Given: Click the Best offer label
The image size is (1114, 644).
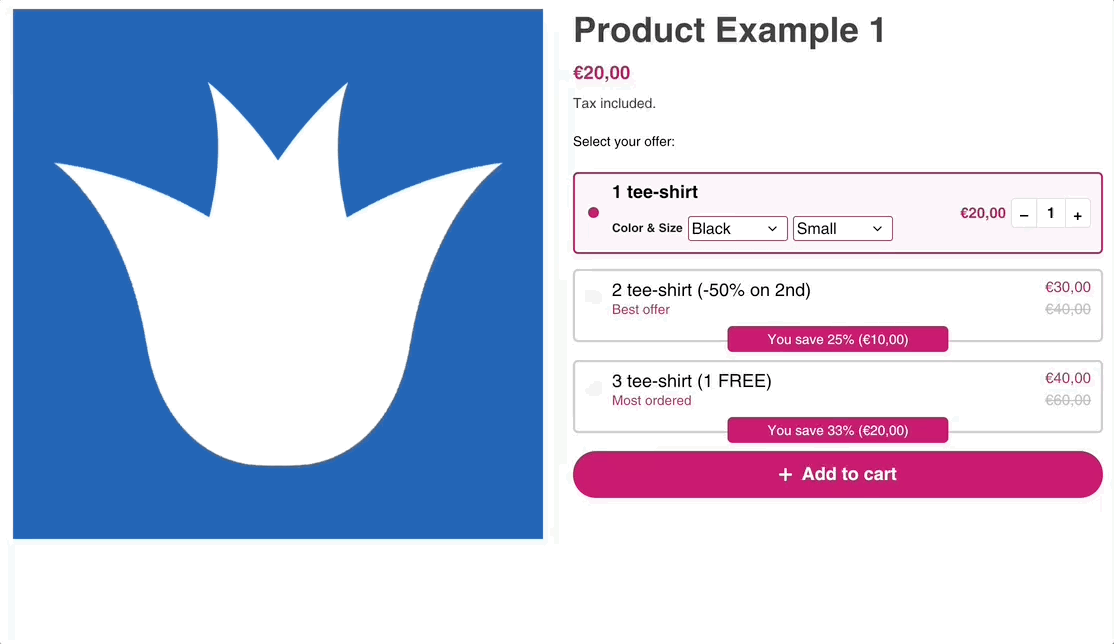Looking at the screenshot, I should click(x=641, y=310).
